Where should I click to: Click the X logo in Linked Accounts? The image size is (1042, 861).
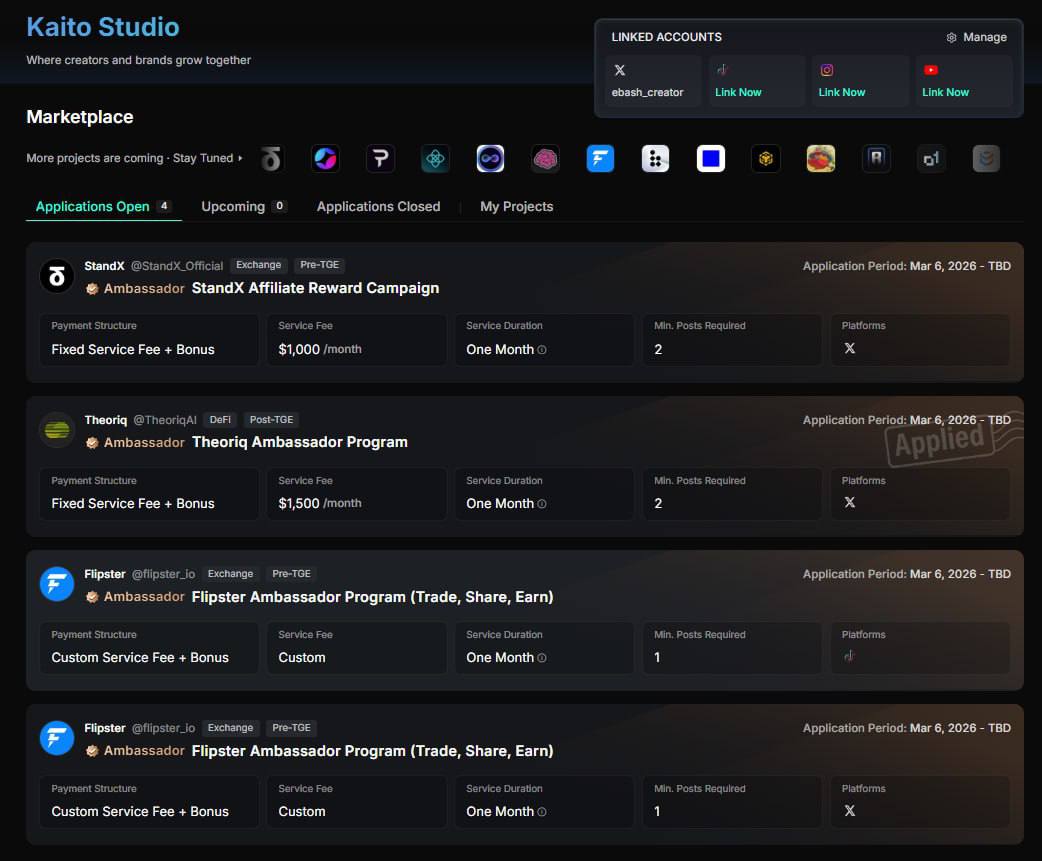pyautogui.click(x=620, y=70)
